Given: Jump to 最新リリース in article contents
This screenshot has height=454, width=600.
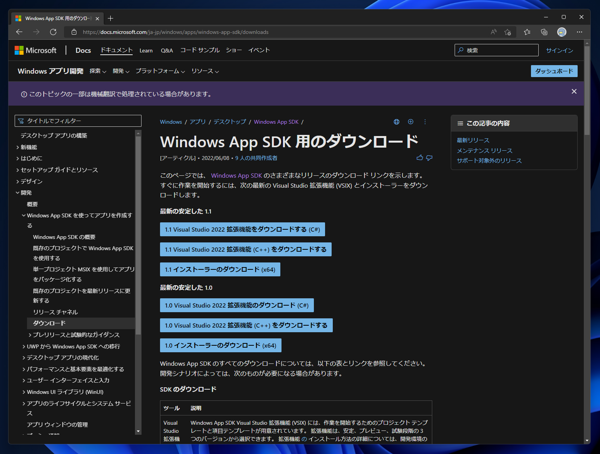Looking at the screenshot, I should (x=473, y=140).
